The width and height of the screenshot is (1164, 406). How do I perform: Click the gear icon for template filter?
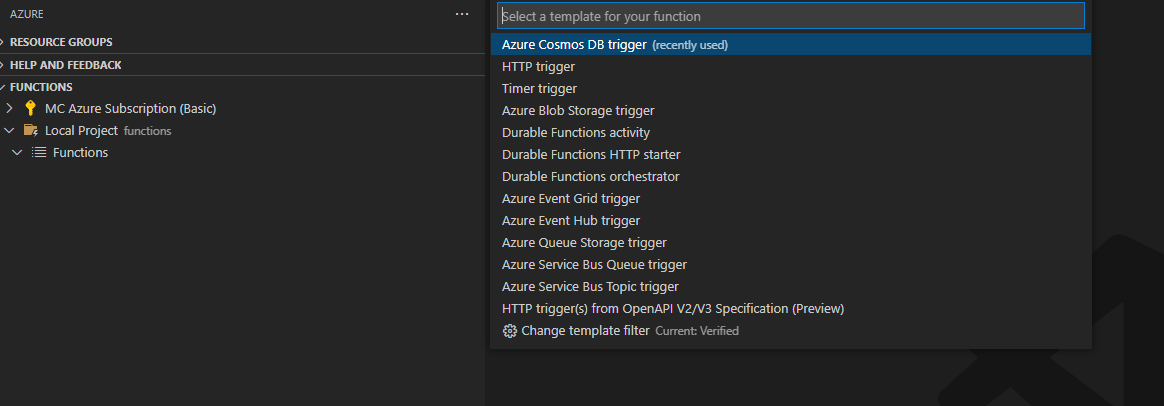(509, 331)
